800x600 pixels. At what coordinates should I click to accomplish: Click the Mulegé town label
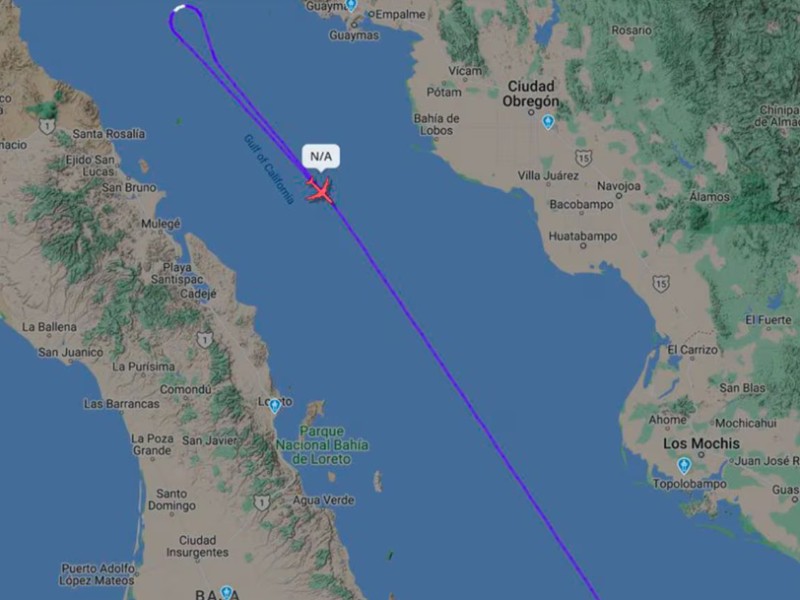pyautogui.click(x=161, y=224)
